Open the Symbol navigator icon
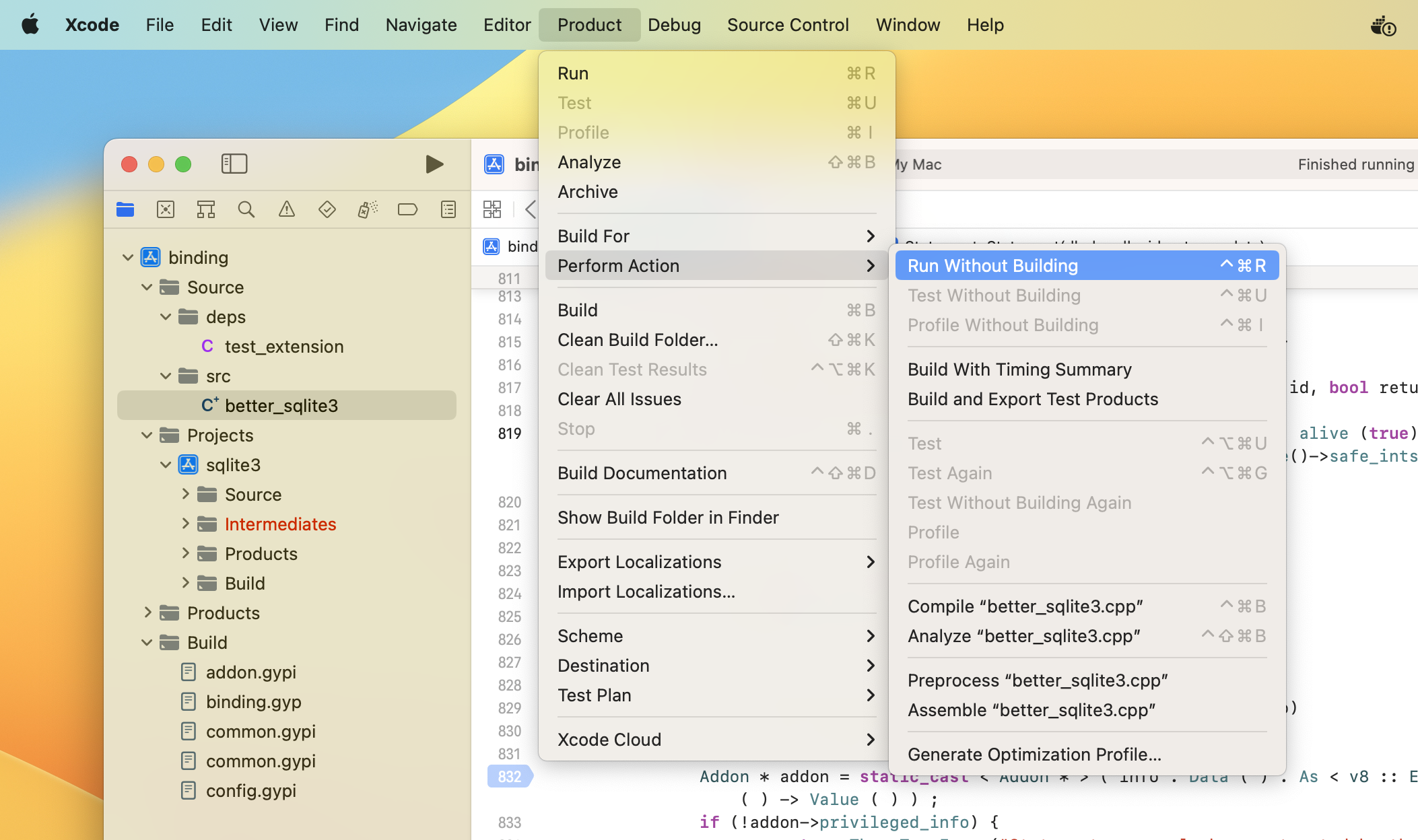Screen dimensions: 1418x840 click(206, 210)
